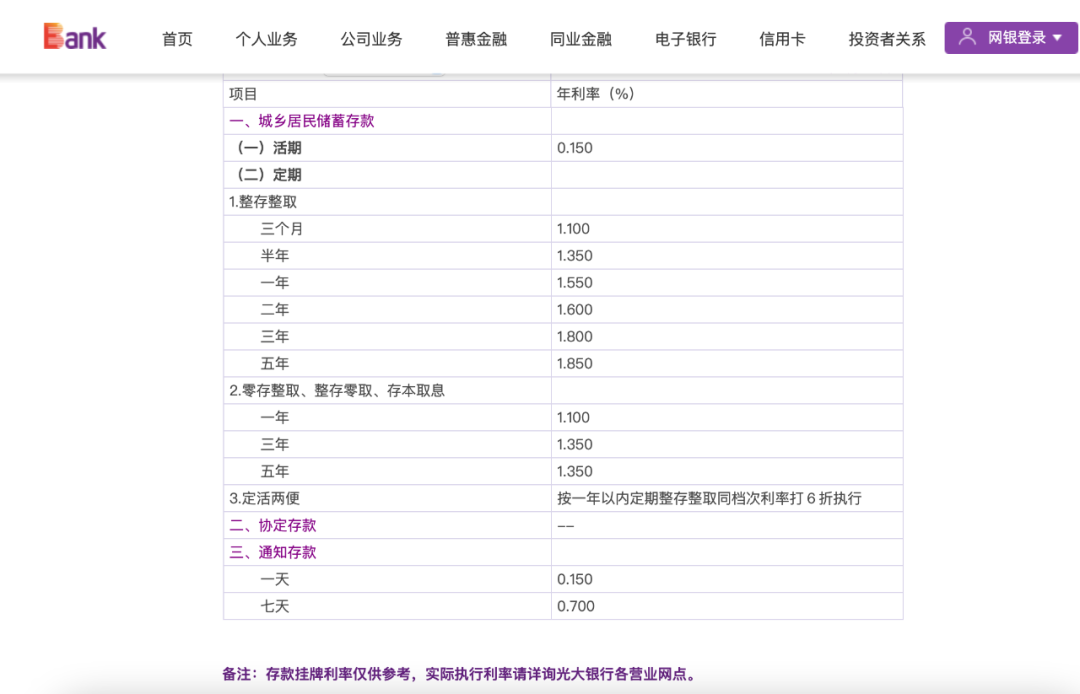Viewport: 1080px width, 694px height.
Task: Open the 个人业务 menu item
Action: coord(266,39)
